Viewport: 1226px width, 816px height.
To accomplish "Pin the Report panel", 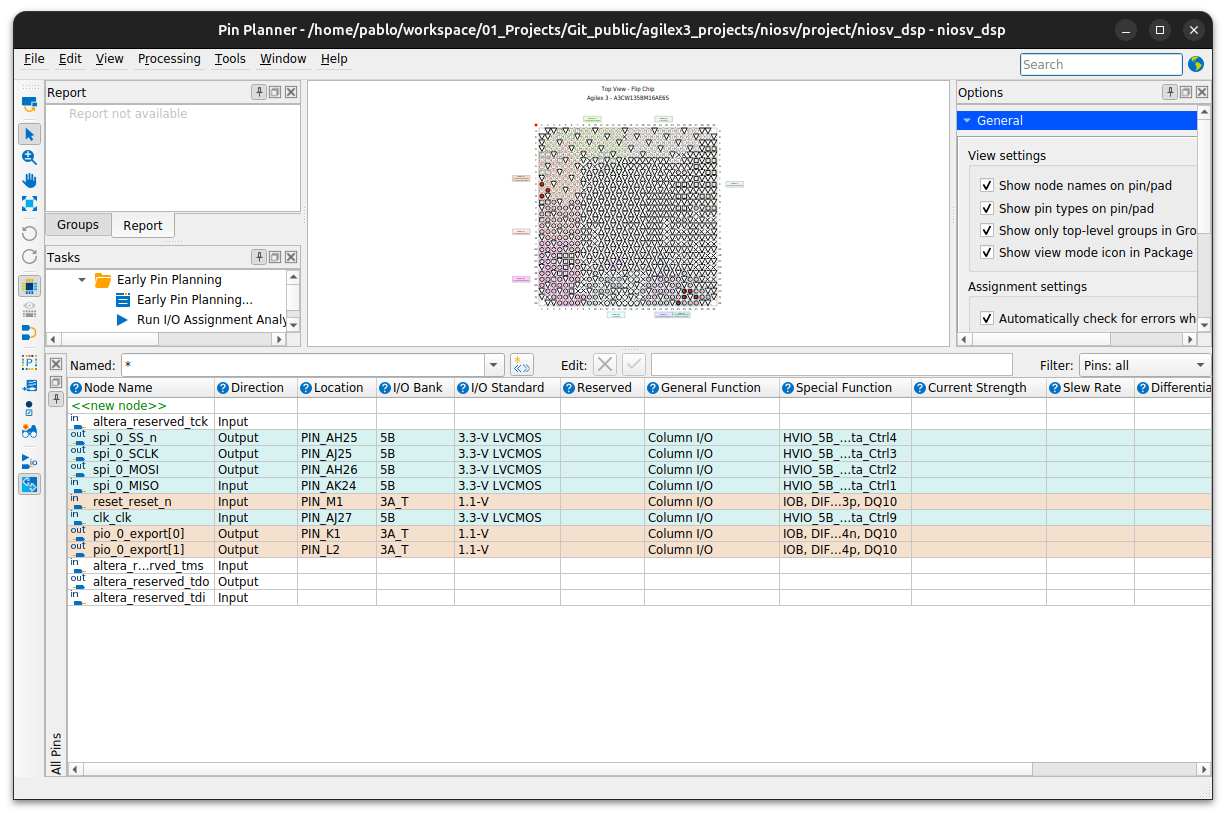I will click(259, 92).
